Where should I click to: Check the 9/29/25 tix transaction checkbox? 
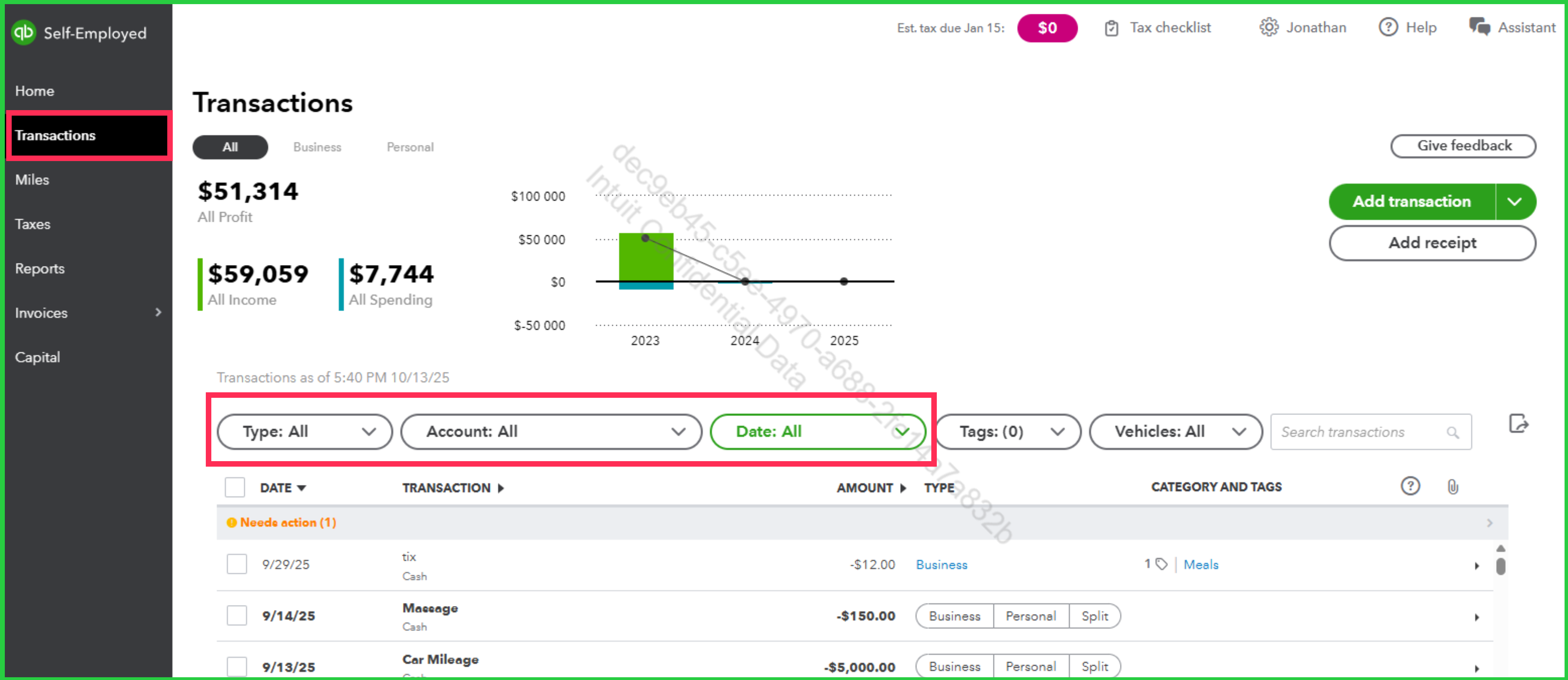(x=237, y=564)
